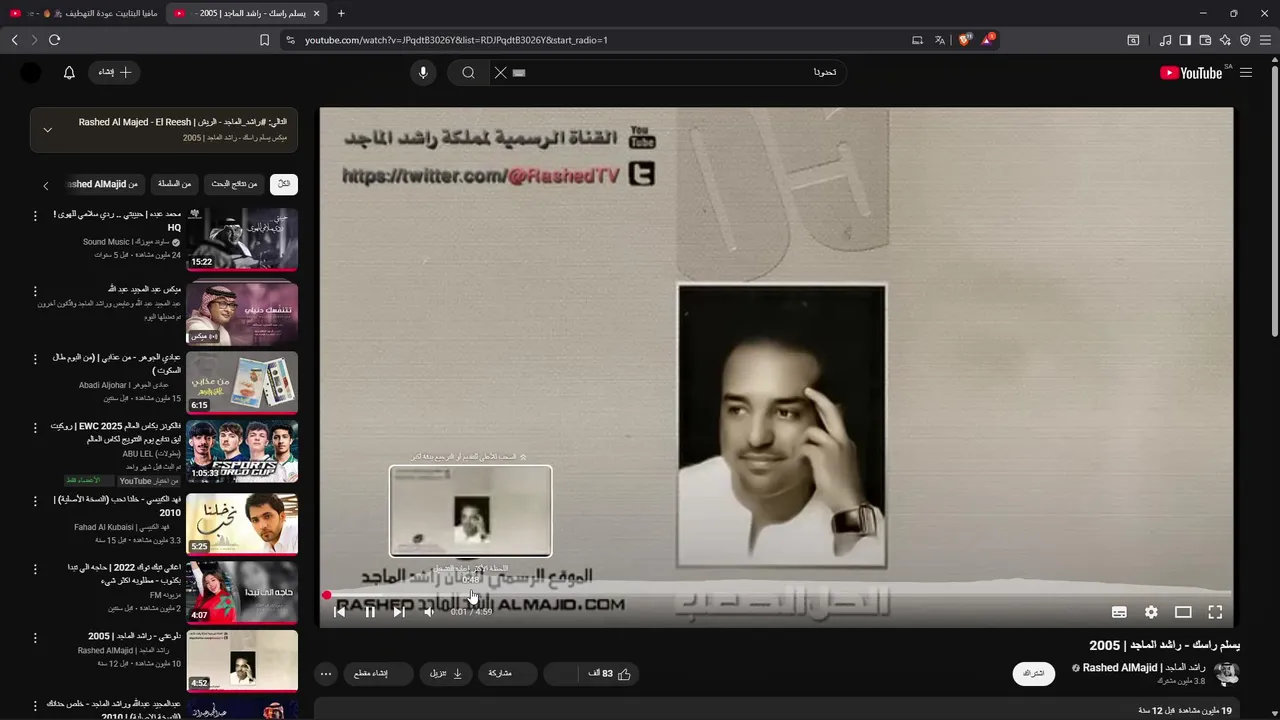Open the Brave VPN shield icon

coord(1245,40)
